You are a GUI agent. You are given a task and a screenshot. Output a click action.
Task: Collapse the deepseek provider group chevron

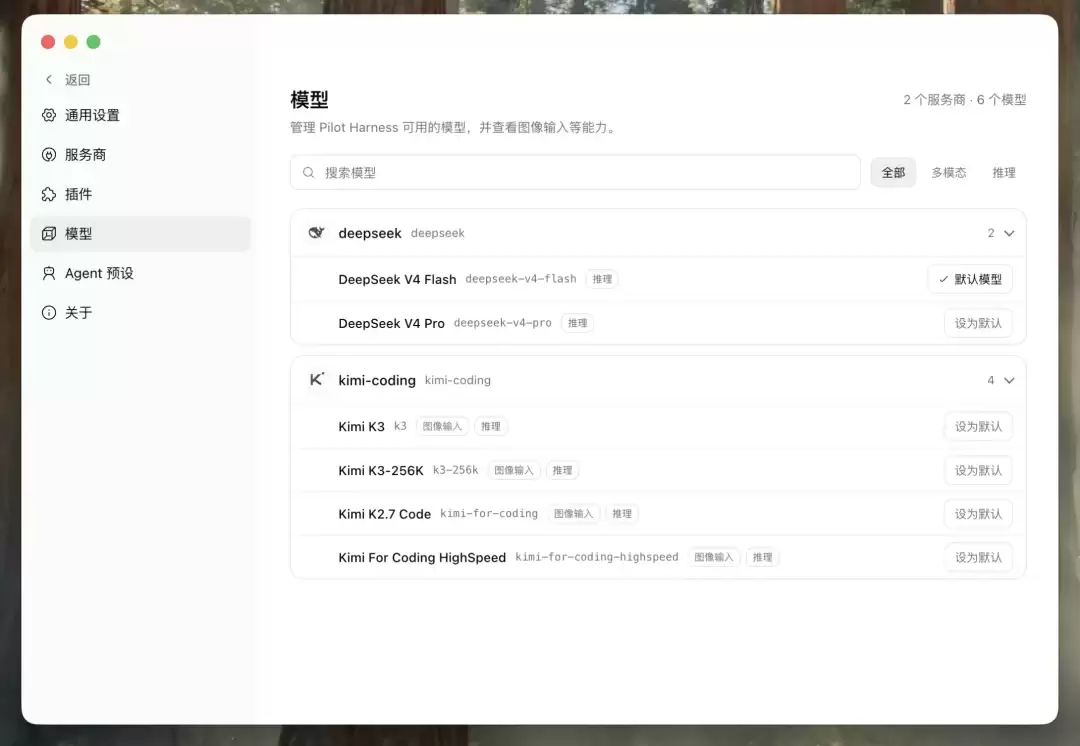click(x=1009, y=234)
